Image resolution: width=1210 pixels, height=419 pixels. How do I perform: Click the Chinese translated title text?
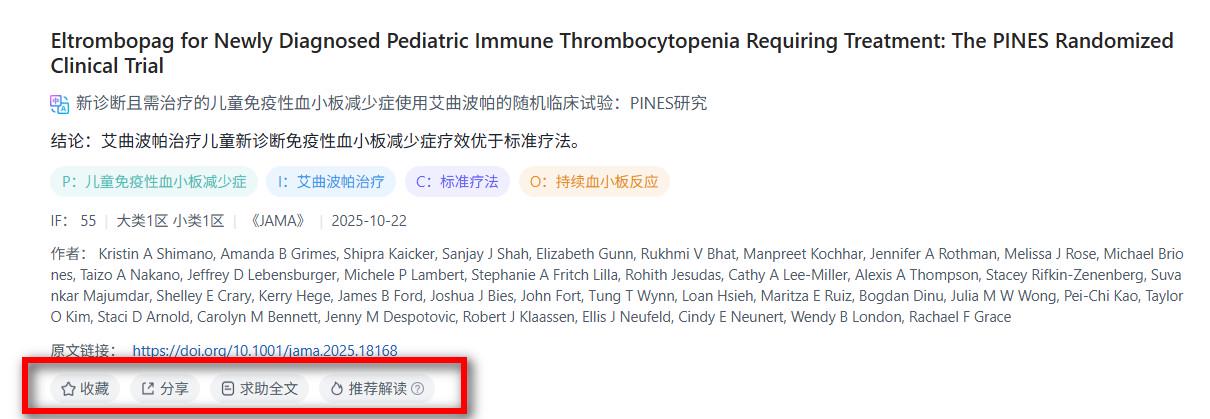point(391,103)
